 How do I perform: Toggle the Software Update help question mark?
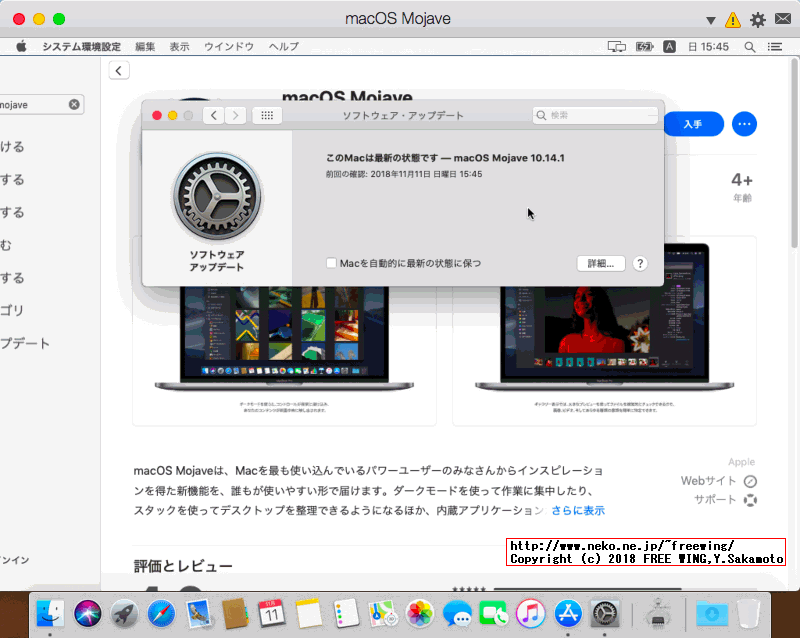point(638,263)
